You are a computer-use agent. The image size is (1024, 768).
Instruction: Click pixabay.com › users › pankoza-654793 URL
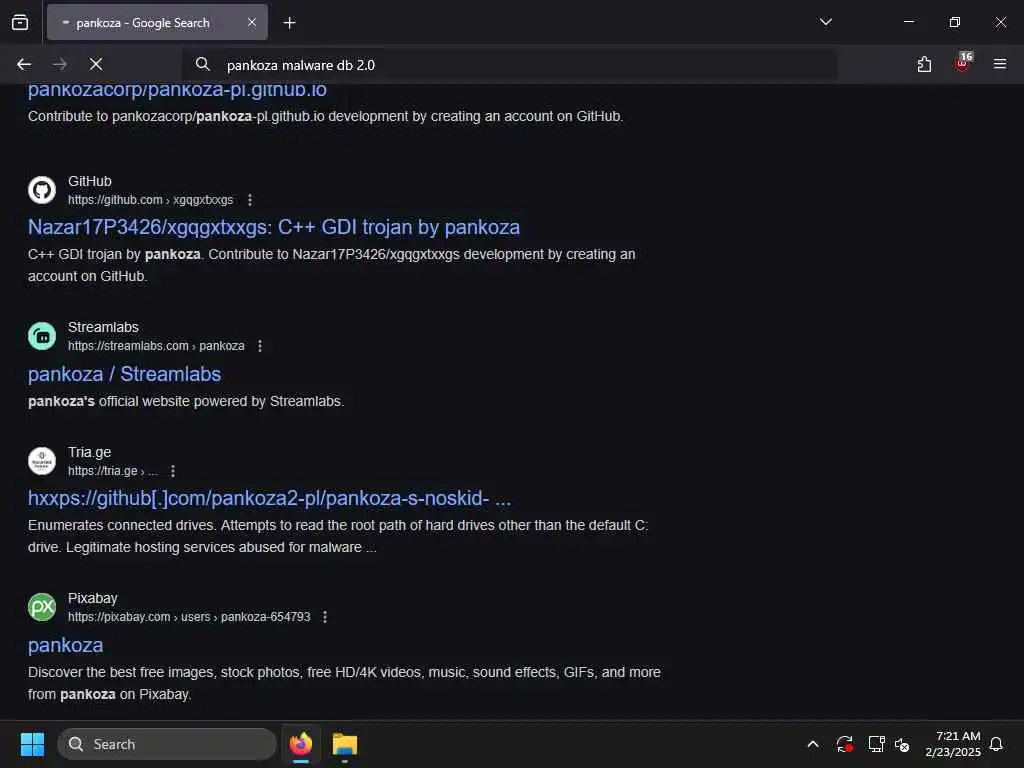tap(189, 617)
